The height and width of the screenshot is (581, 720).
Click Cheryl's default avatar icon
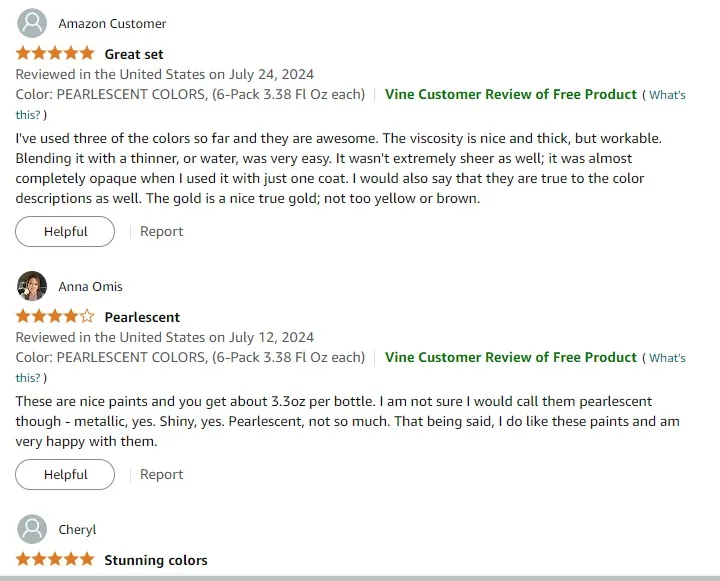32,529
